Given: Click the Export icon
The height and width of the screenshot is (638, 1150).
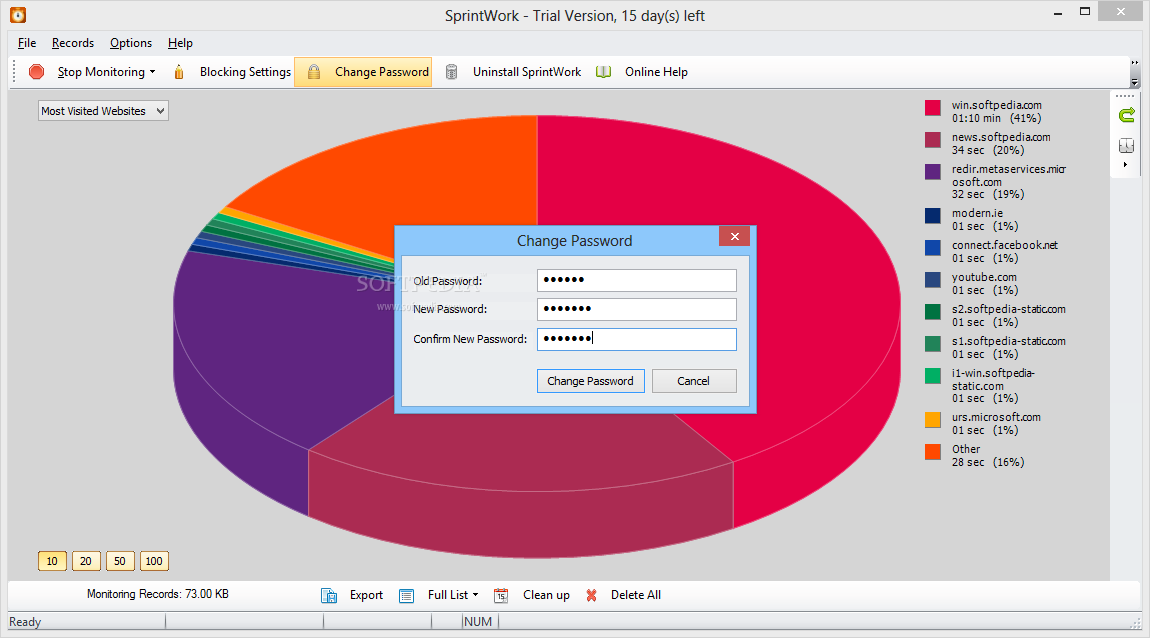Looking at the screenshot, I should click(329, 595).
